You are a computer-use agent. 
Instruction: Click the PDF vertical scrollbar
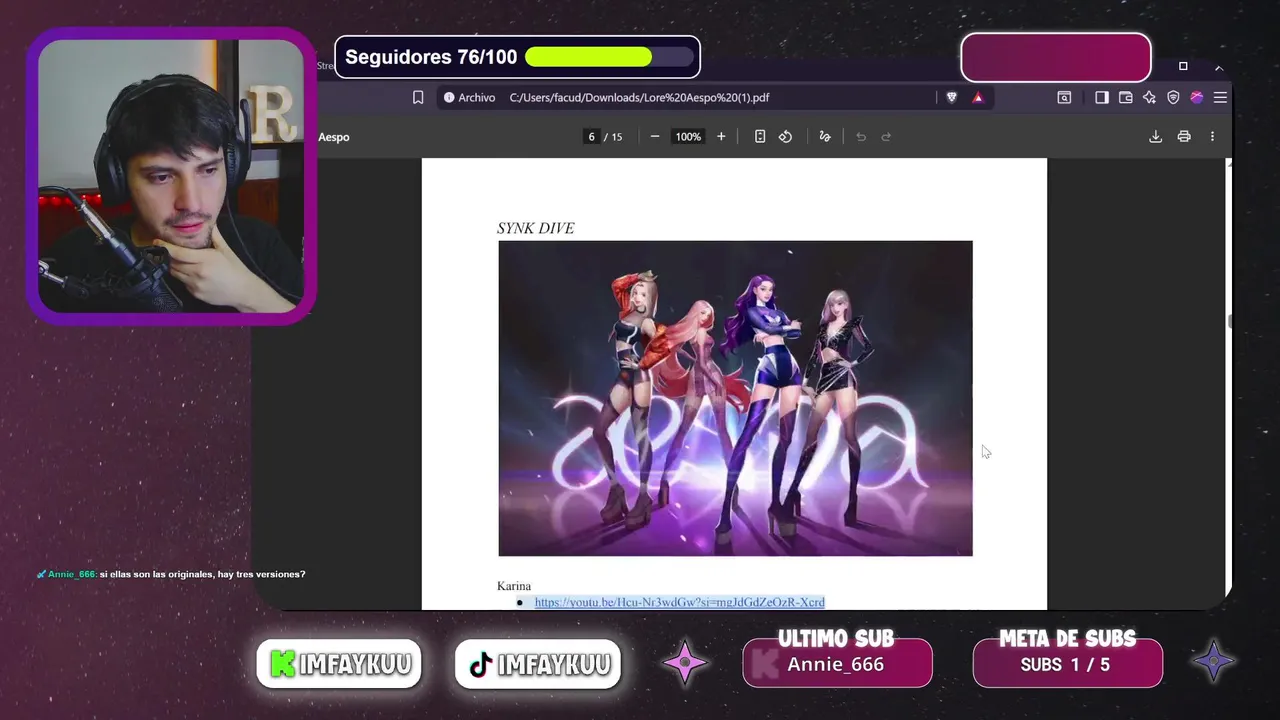click(1229, 320)
